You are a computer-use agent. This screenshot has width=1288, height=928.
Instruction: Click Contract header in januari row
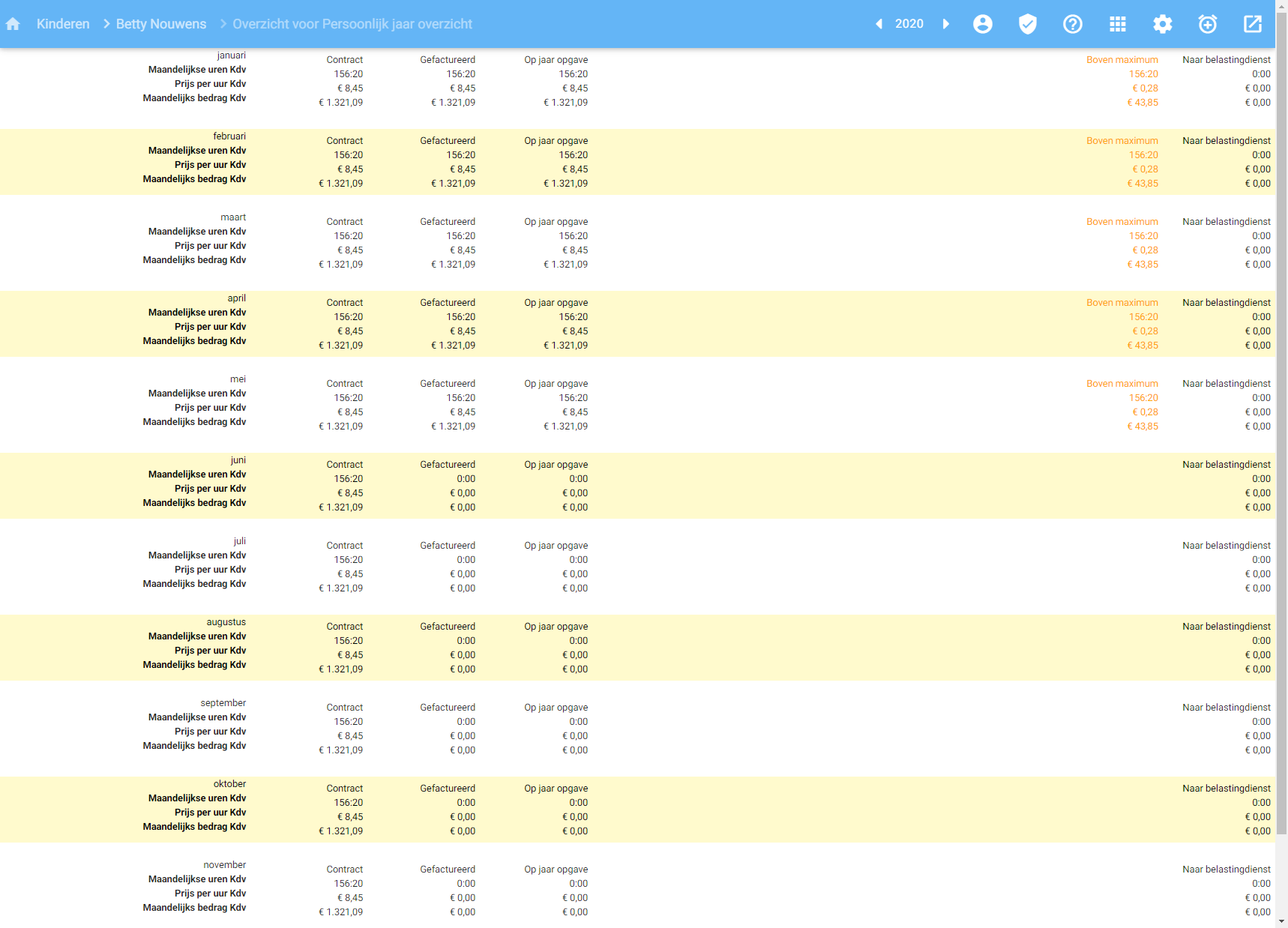pyautogui.click(x=345, y=60)
